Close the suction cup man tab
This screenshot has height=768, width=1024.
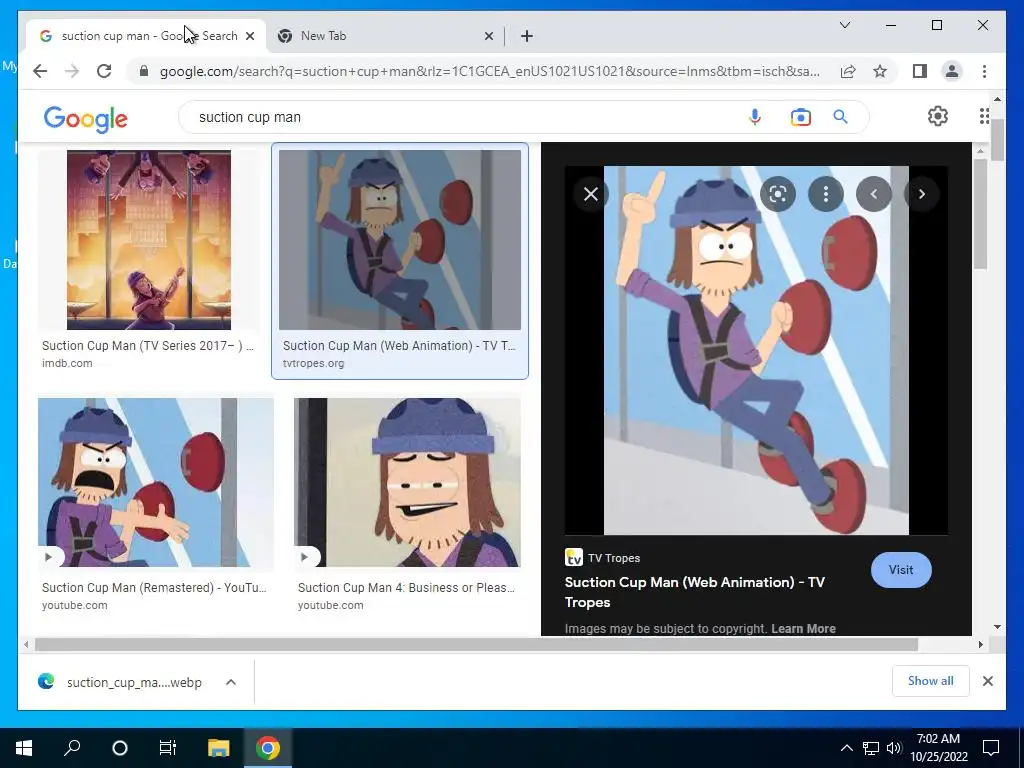(x=249, y=36)
